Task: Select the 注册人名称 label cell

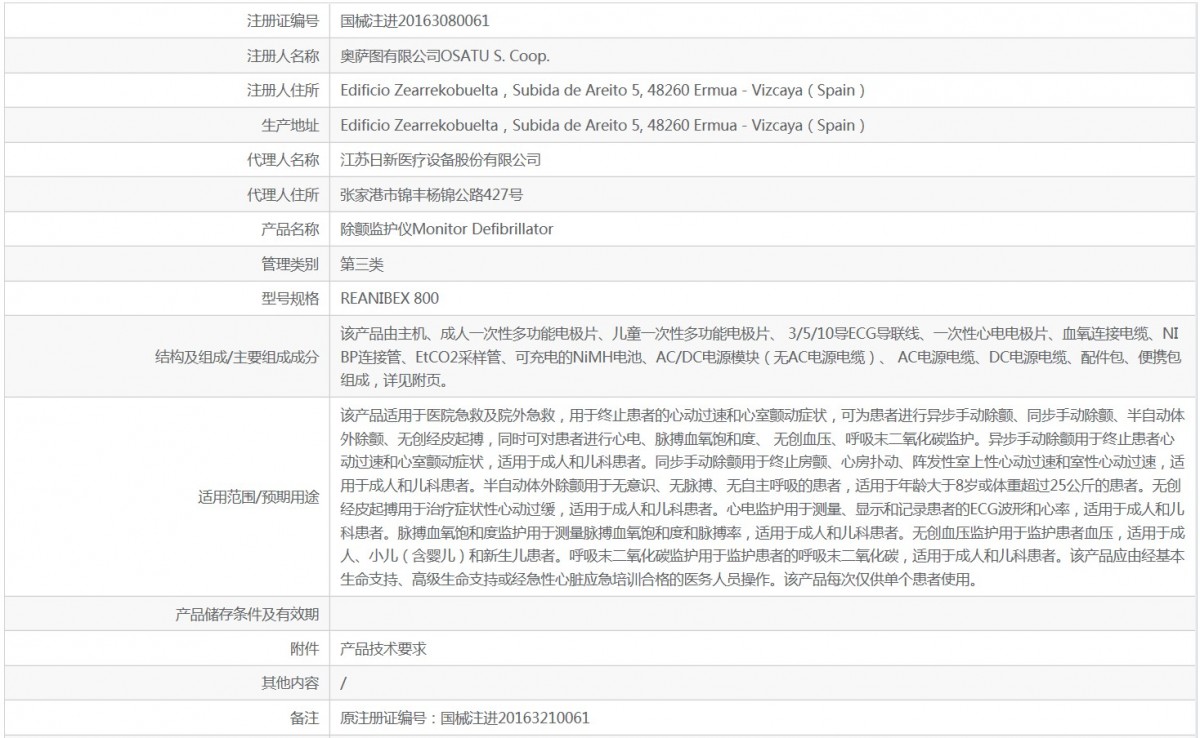Action: (x=283, y=55)
